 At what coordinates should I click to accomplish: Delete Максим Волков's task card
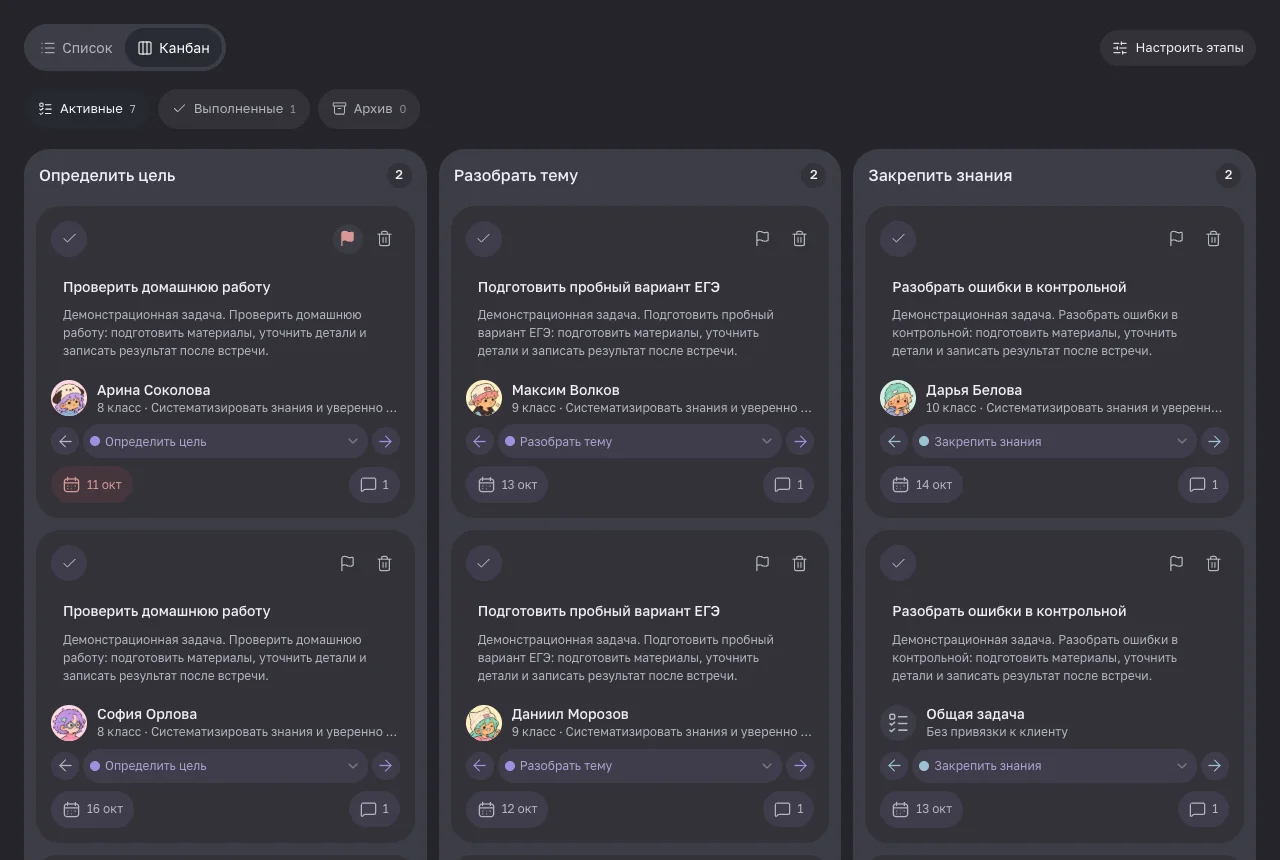[799, 239]
